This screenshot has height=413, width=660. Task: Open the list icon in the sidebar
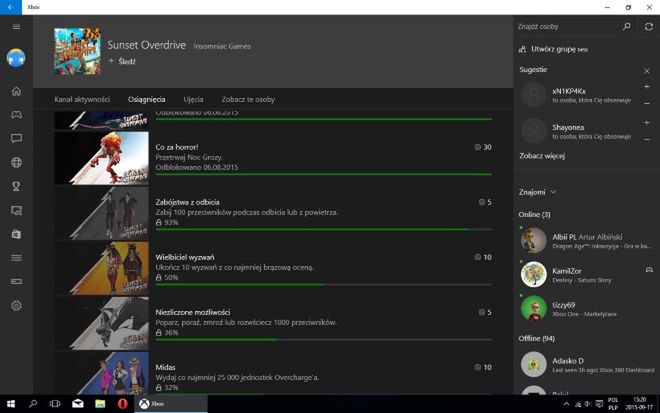[x=16, y=258]
